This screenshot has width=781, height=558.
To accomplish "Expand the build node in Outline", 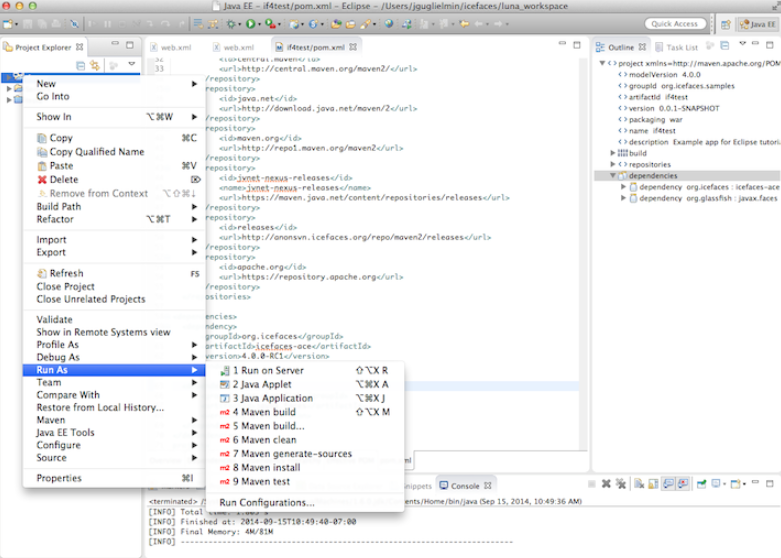I will pos(612,153).
